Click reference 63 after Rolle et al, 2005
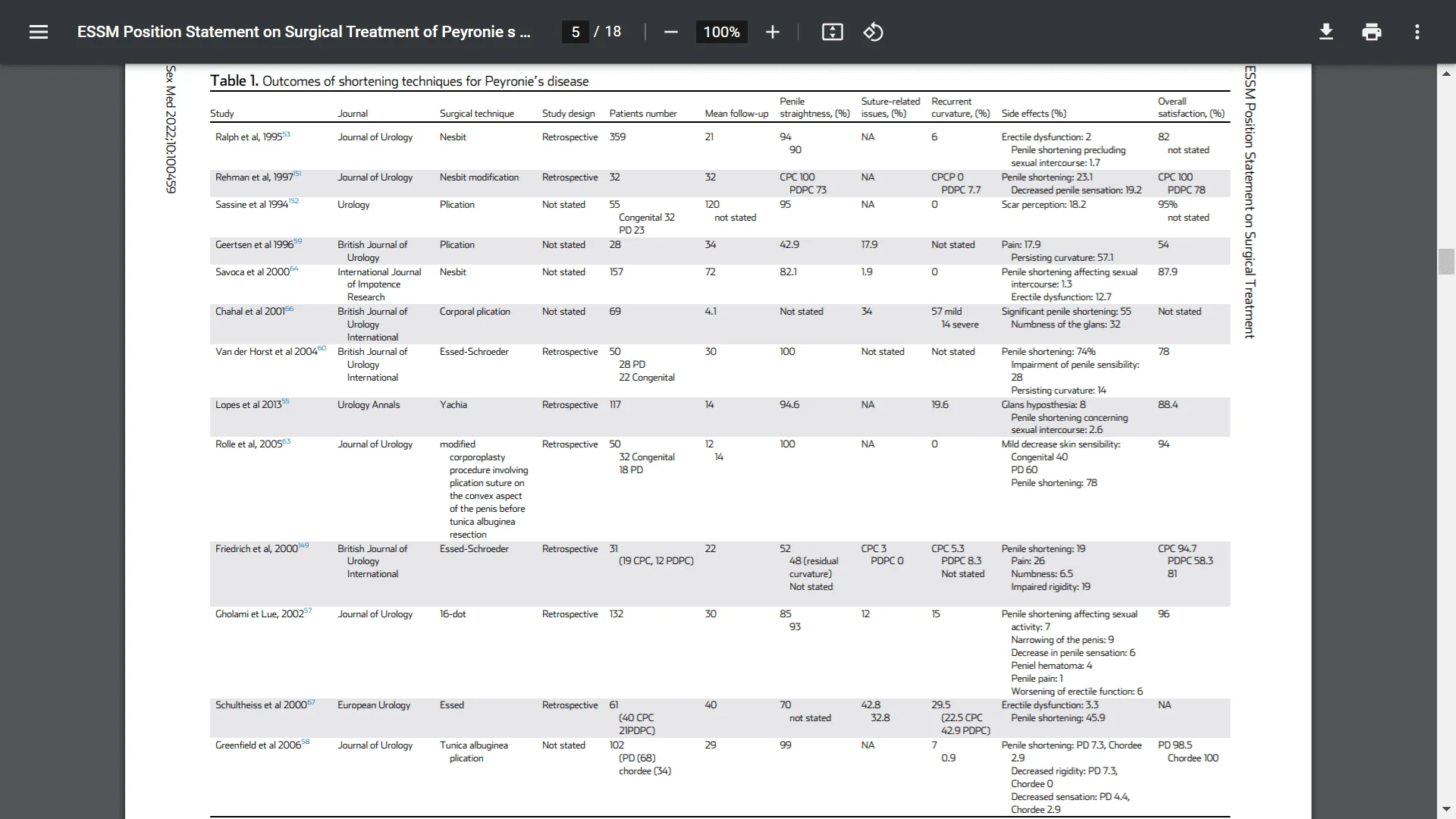1456x819 pixels. [287, 441]
